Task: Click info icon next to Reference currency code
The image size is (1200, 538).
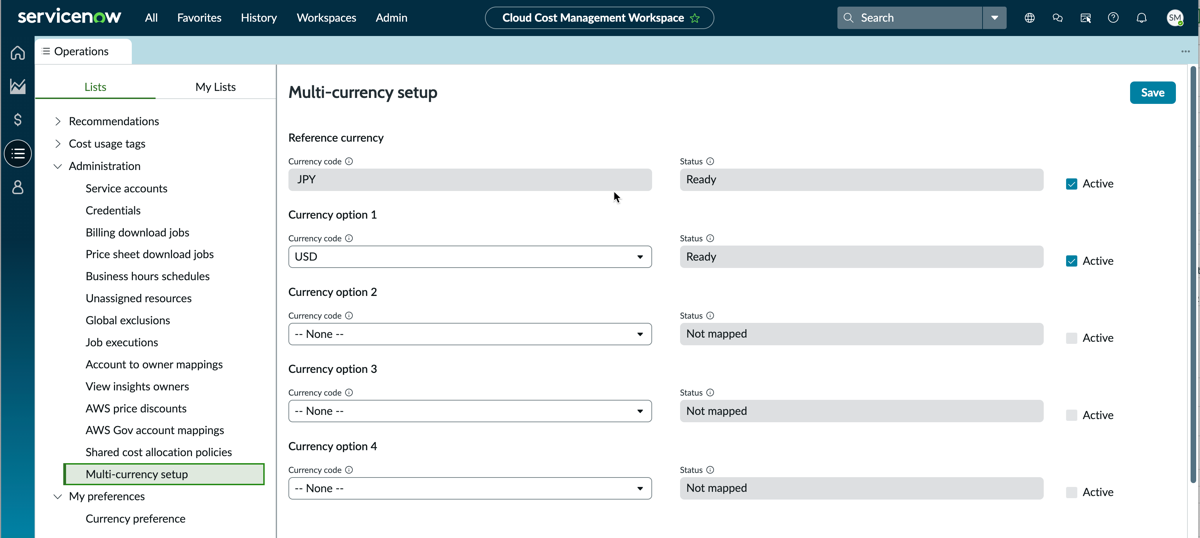Action: point(349,161)
